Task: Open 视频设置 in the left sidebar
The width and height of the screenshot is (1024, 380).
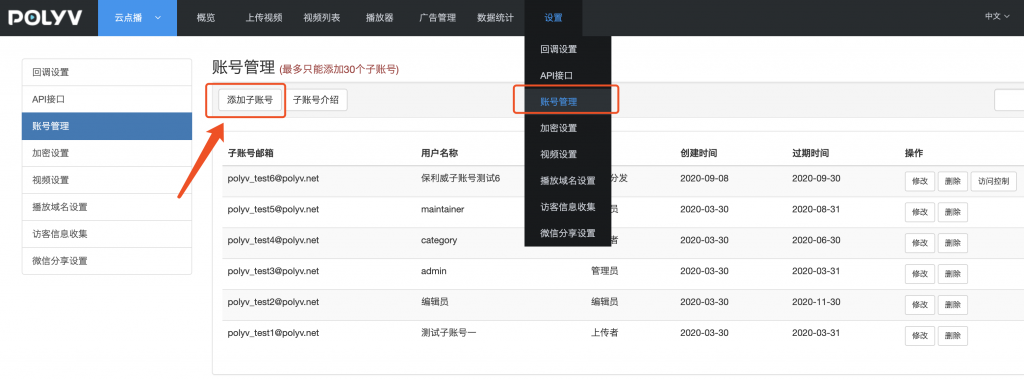Action: 107,180
